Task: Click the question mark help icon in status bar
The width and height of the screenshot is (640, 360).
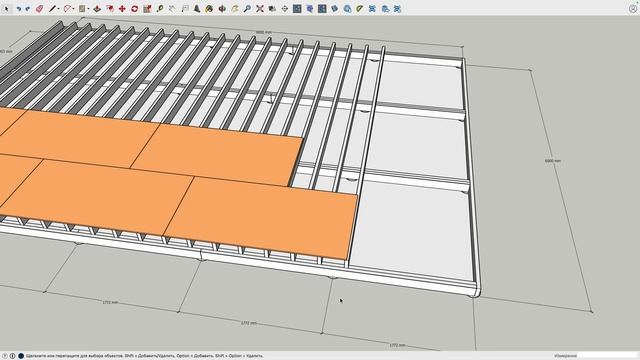Action: pos(5,356)
